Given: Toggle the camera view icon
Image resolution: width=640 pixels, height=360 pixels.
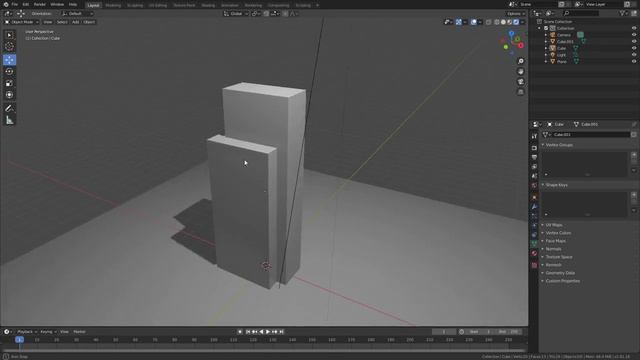Looking at the screenshot, I should 521,82.
